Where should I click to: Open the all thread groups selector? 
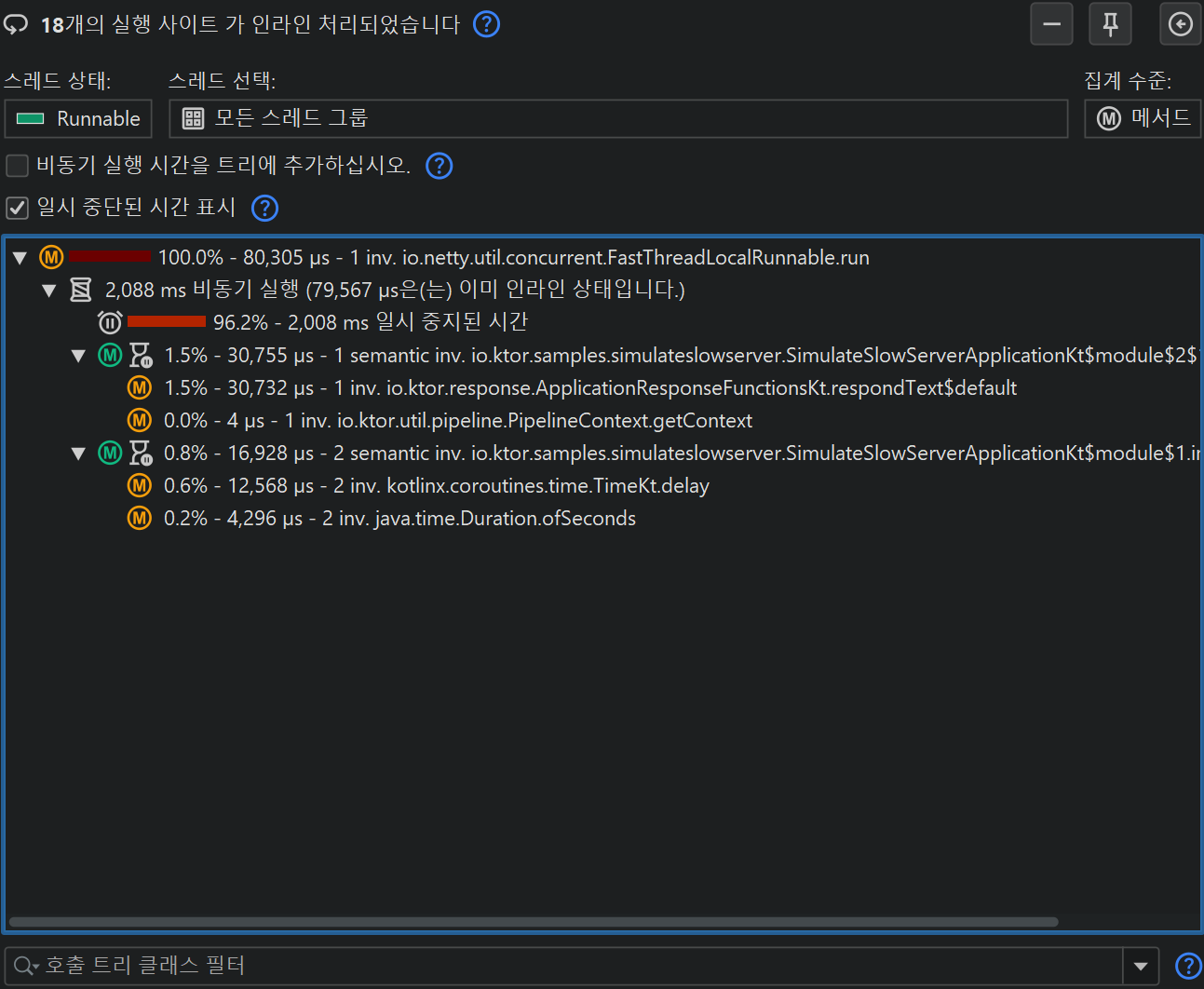pyautogui.click(x=617, y=118)
